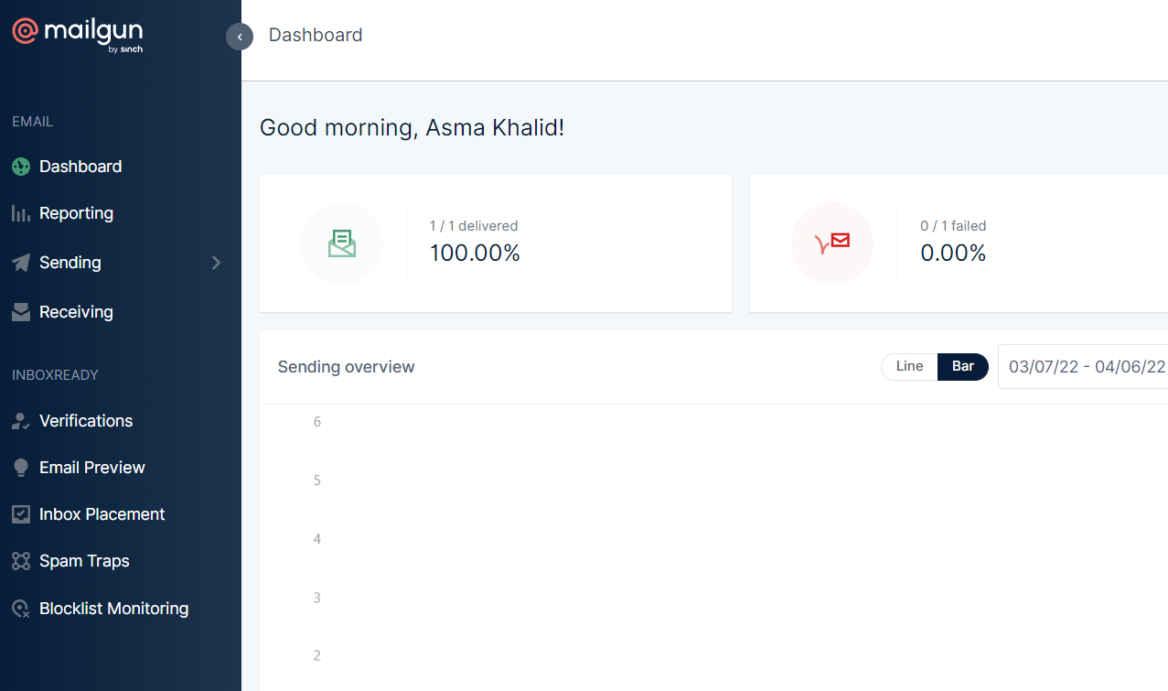1168x691 pixels.
Task: Expand the Sending submenu arrow
Action: point(216,263)
